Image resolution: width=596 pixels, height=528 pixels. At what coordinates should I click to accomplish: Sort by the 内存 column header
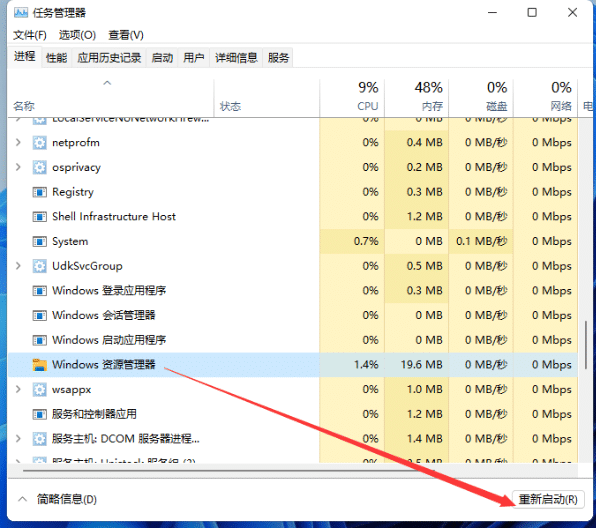tap(417, 97)
